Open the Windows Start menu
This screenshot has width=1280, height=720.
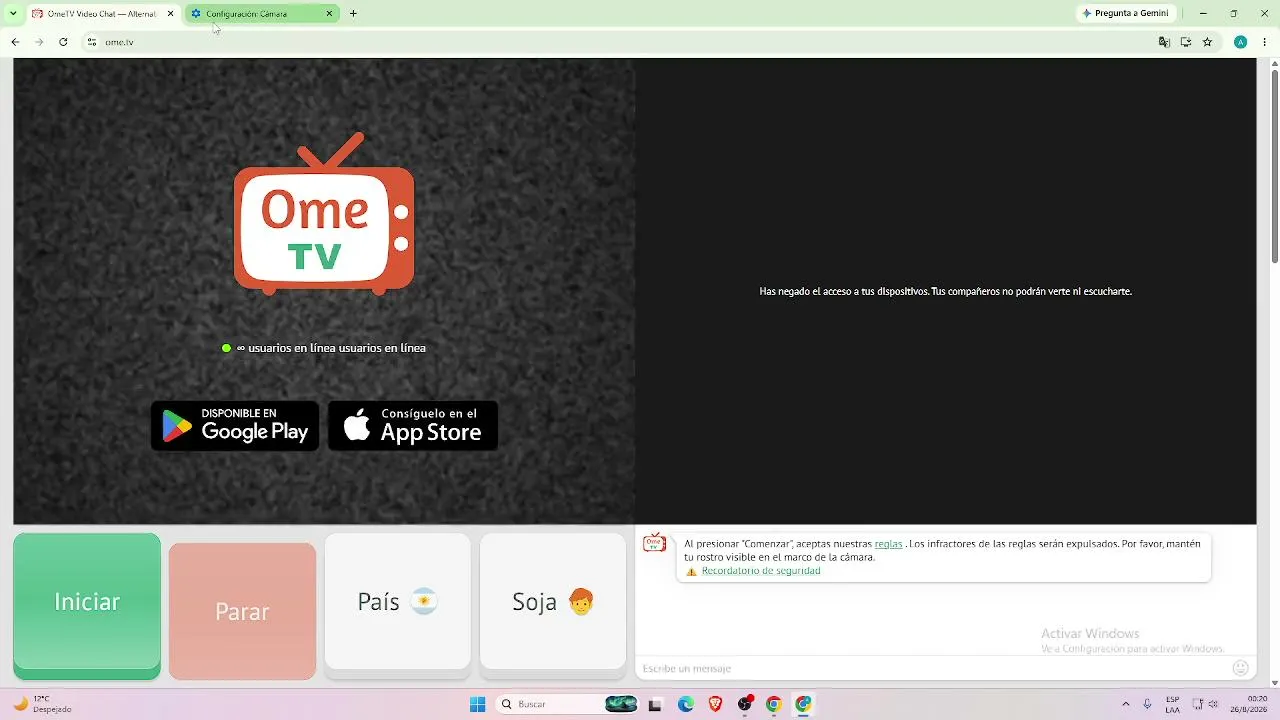point(477,704)
